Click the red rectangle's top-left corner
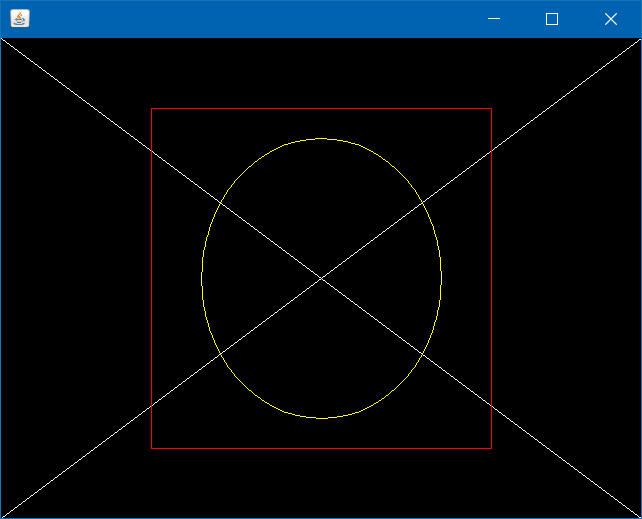This screenshot has height=519, width=642. click(x=151, y=108)
